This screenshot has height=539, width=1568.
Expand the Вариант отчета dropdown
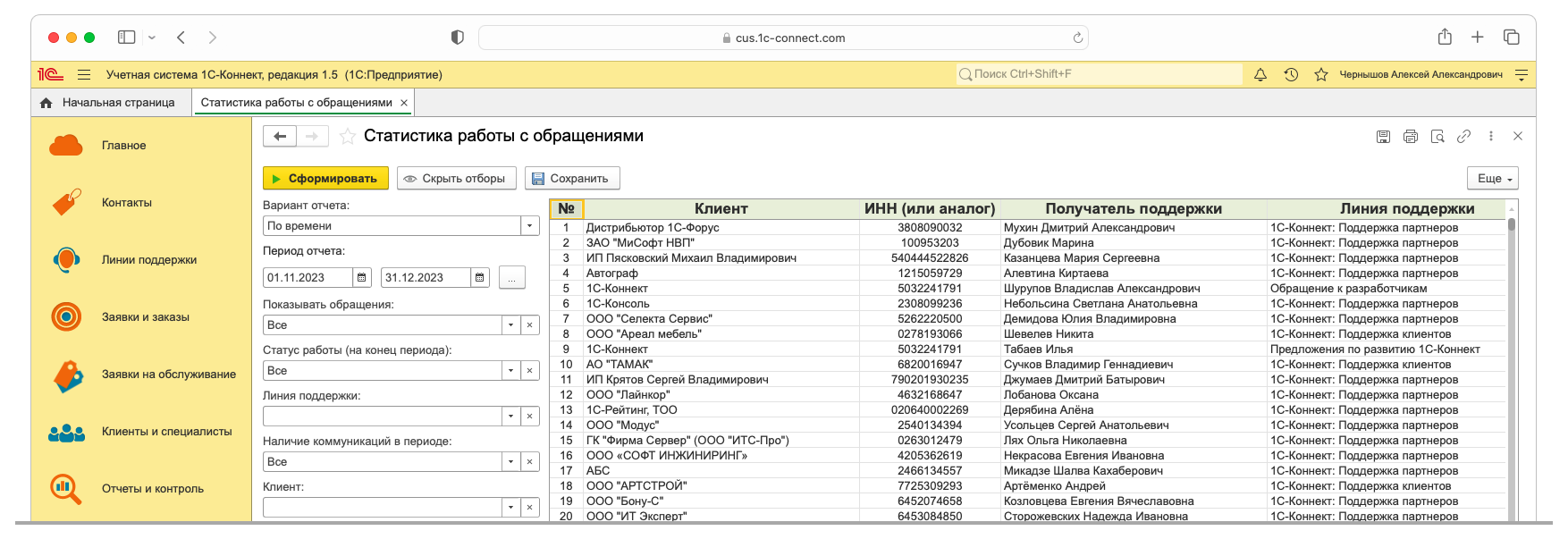coord(530,226)
